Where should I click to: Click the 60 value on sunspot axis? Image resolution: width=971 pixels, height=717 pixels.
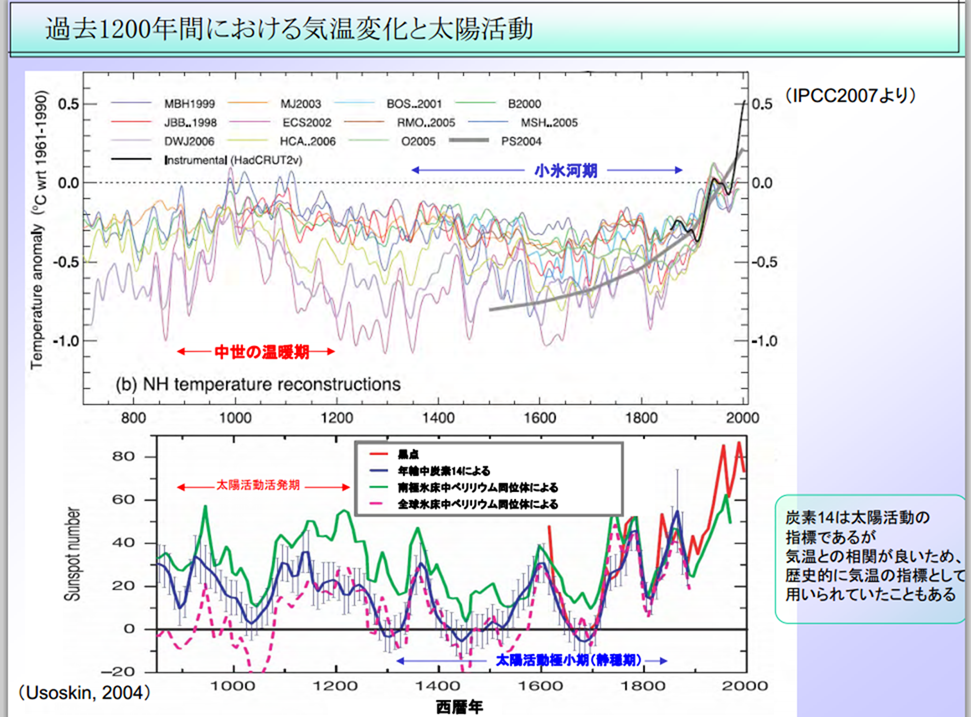(123, 500)
